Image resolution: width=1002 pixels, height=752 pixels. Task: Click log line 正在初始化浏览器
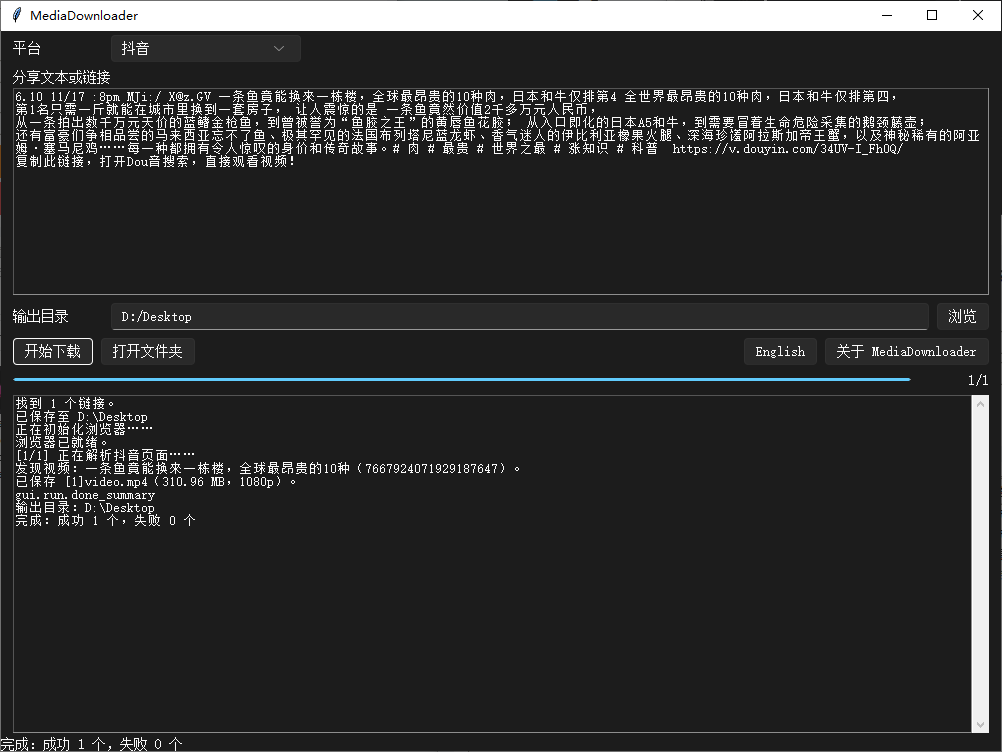click(x=84, y=429)
